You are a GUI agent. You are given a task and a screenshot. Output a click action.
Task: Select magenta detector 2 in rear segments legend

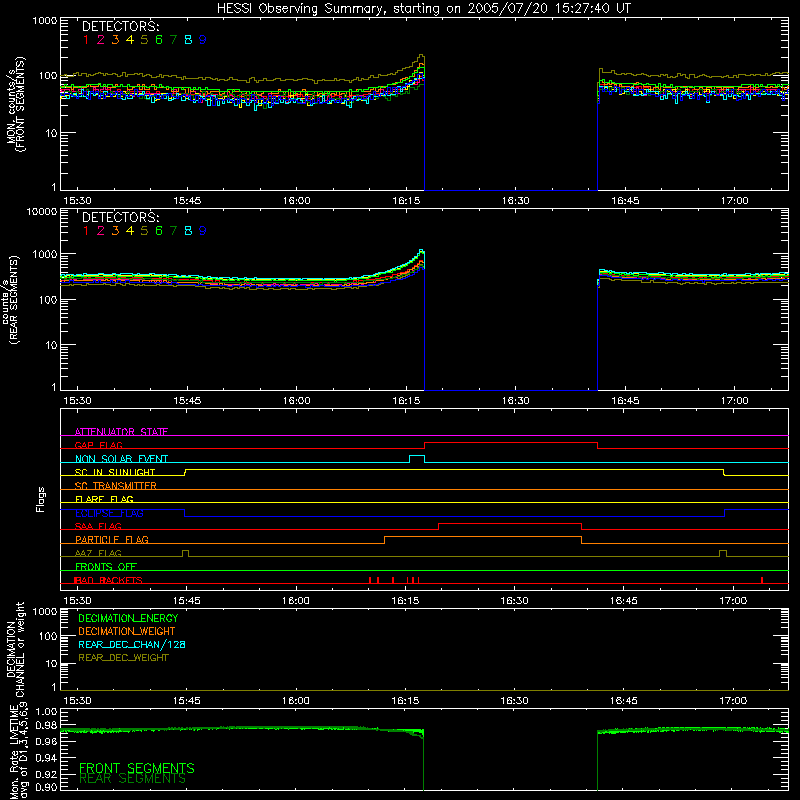[101, 231]
